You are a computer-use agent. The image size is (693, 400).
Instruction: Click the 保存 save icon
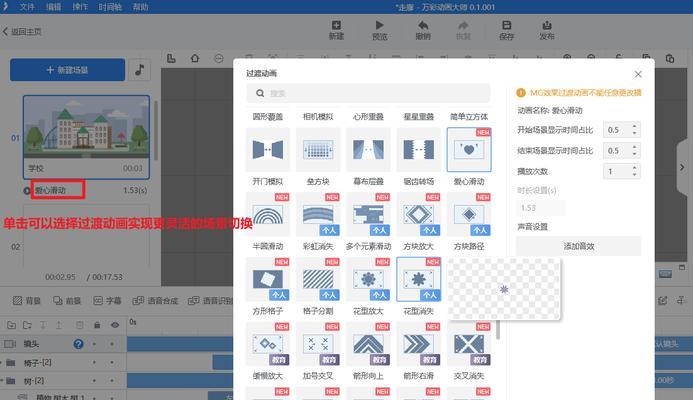[x=506, y=25]
